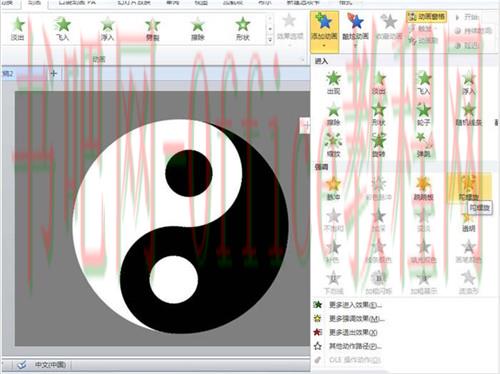The width and height of the screenshot is (500, 374).
Task: Pick the 轮子 entrance animation
Action: pyautogui.click(x=423, y=114)
